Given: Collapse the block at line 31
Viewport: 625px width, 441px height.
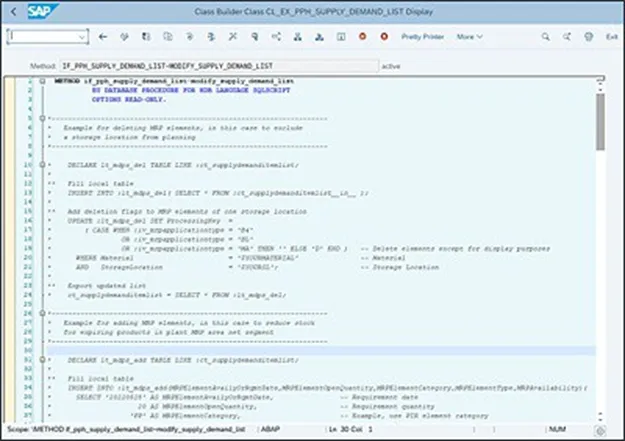Looking at the screenshot, I should (x=42, y=360).
